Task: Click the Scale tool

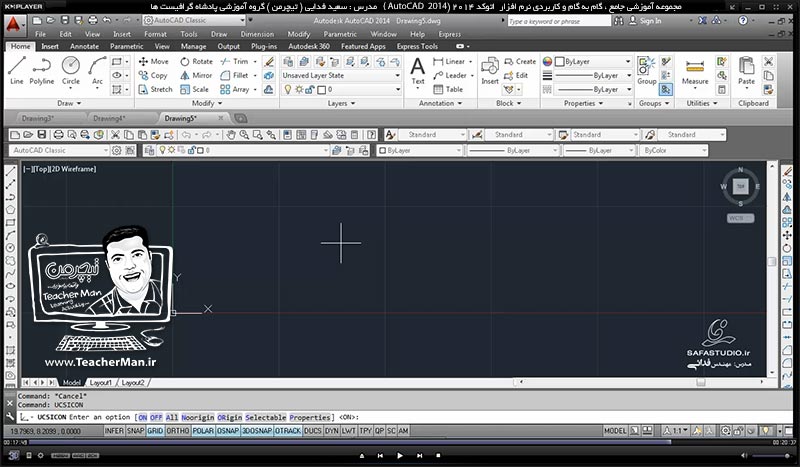Action: [194, 89]
